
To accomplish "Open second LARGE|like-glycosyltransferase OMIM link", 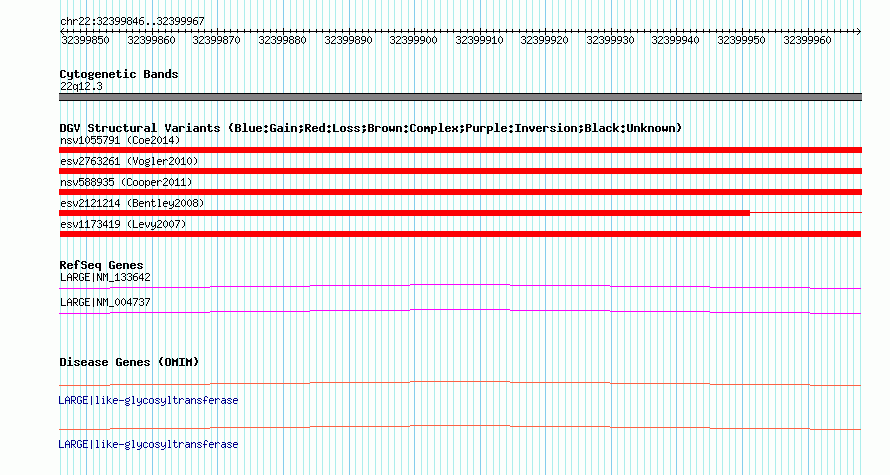I will click(x=148, y=444).
